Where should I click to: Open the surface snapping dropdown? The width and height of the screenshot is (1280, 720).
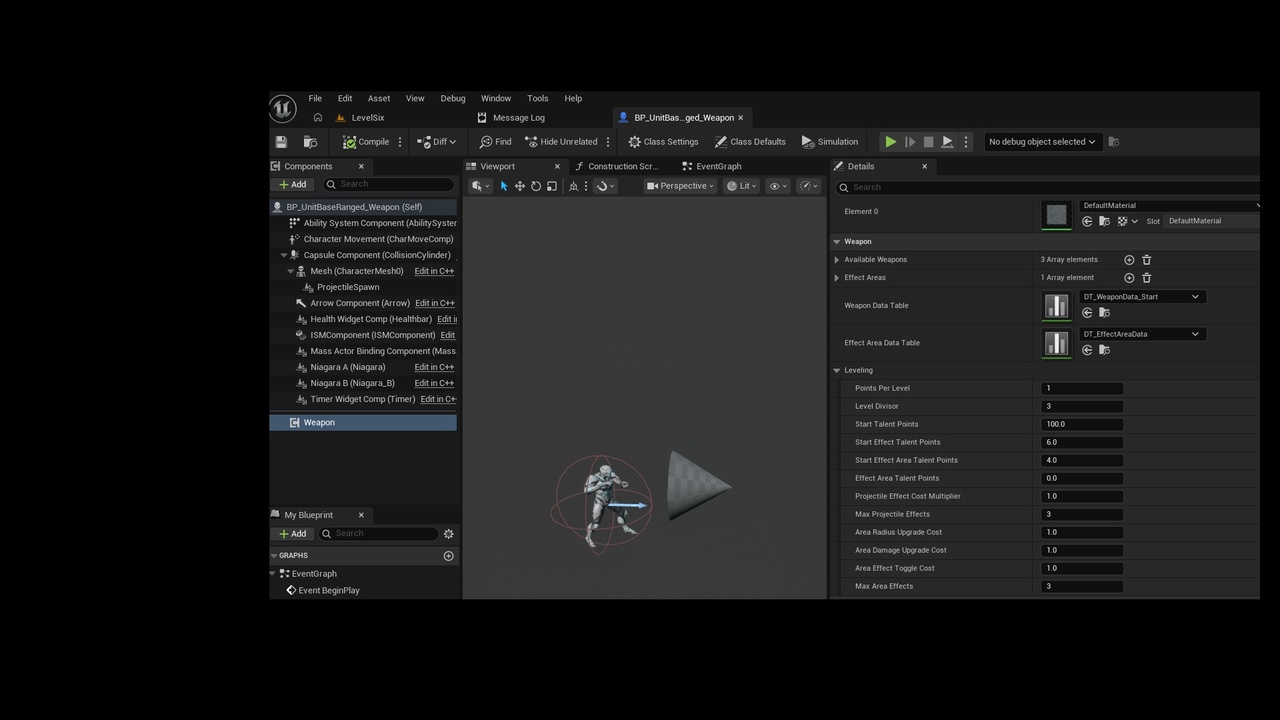[605, 186]
